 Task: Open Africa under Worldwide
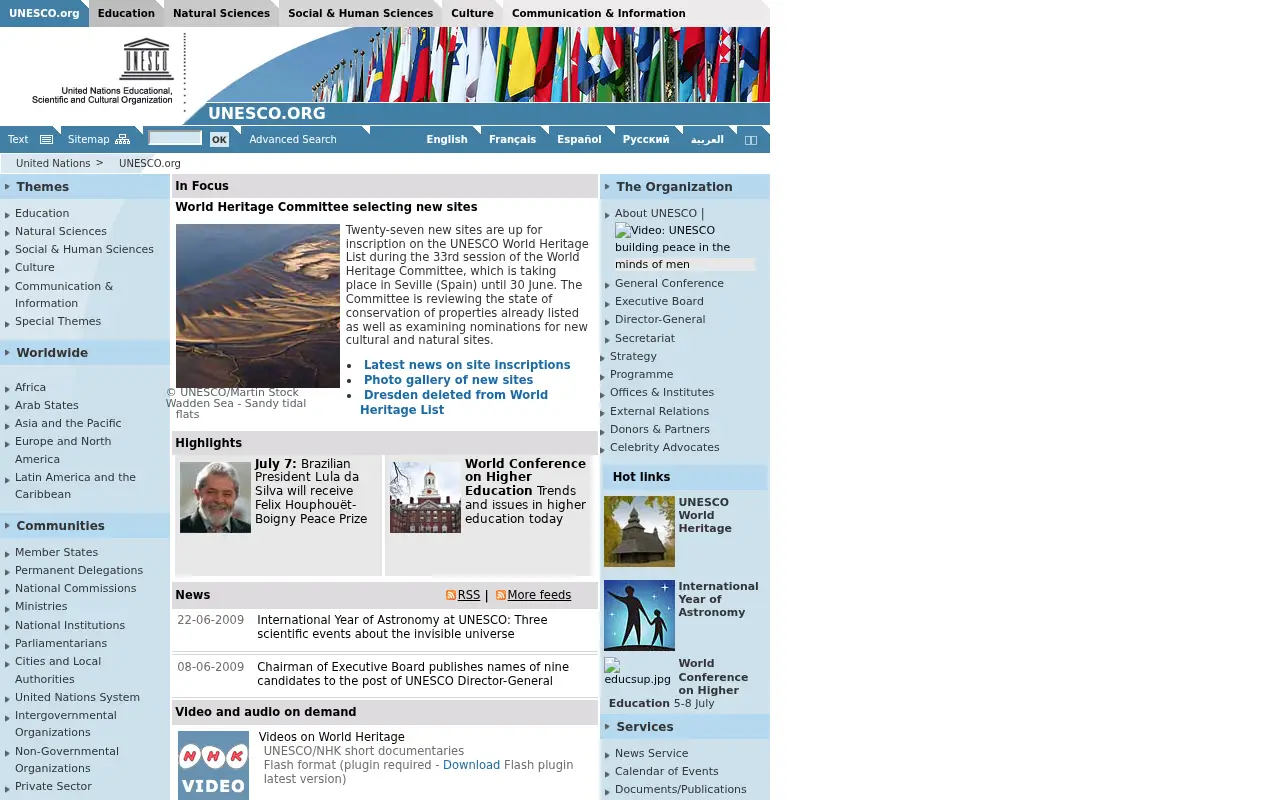(x=30, y=388)
